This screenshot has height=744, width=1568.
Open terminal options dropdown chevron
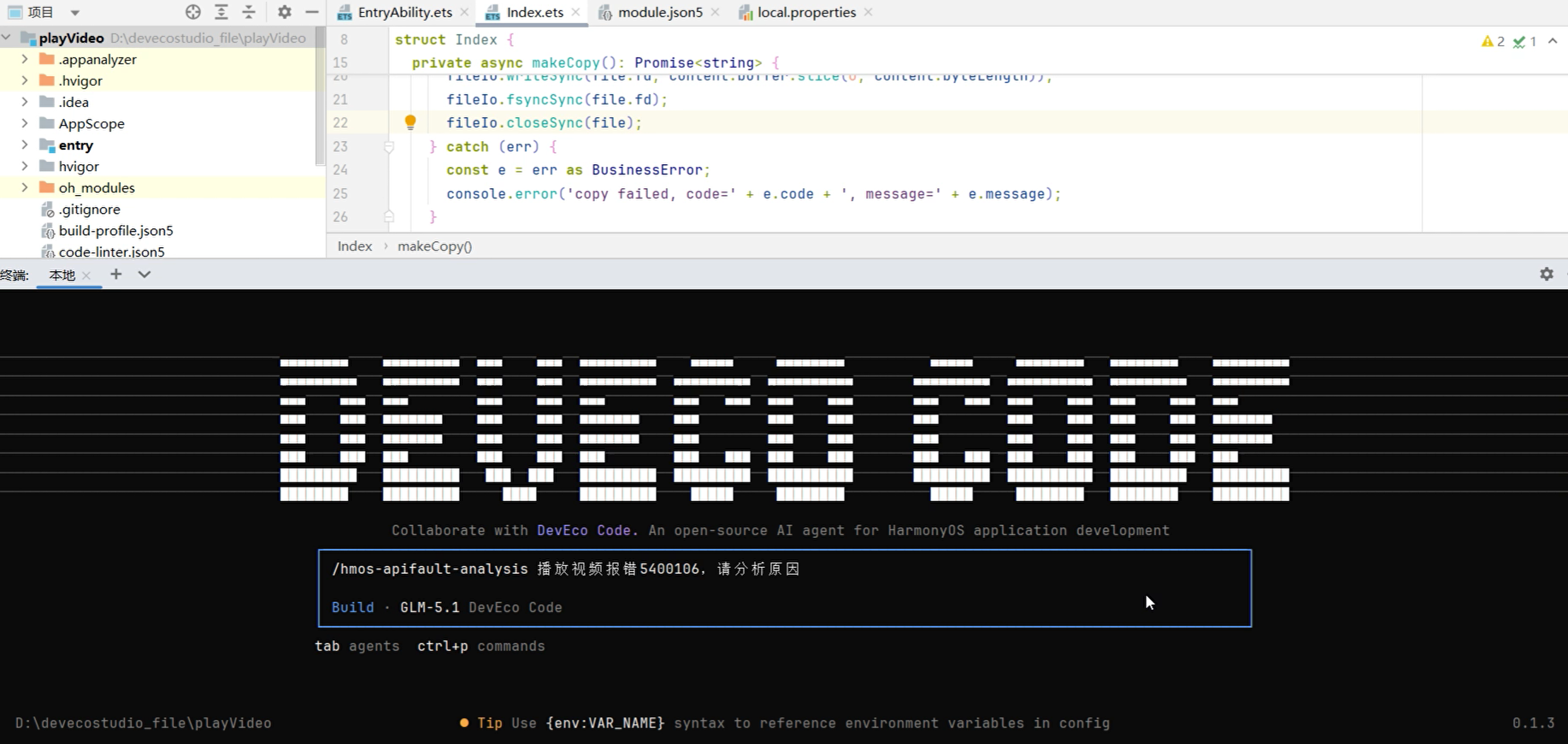[x=144, y=275]
